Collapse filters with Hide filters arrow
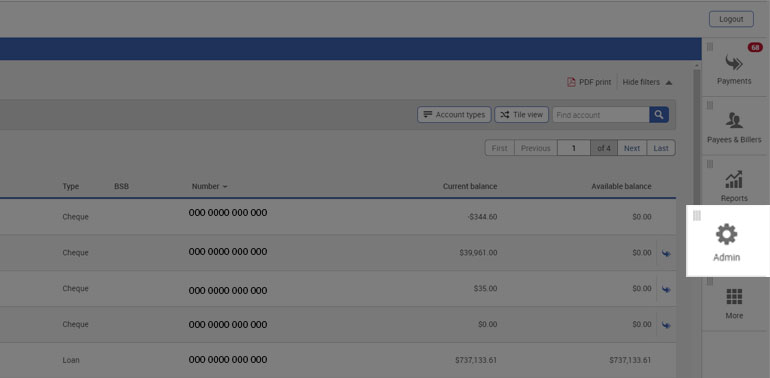The height and width of the screenshot is (378, 770). pos(669,82)
